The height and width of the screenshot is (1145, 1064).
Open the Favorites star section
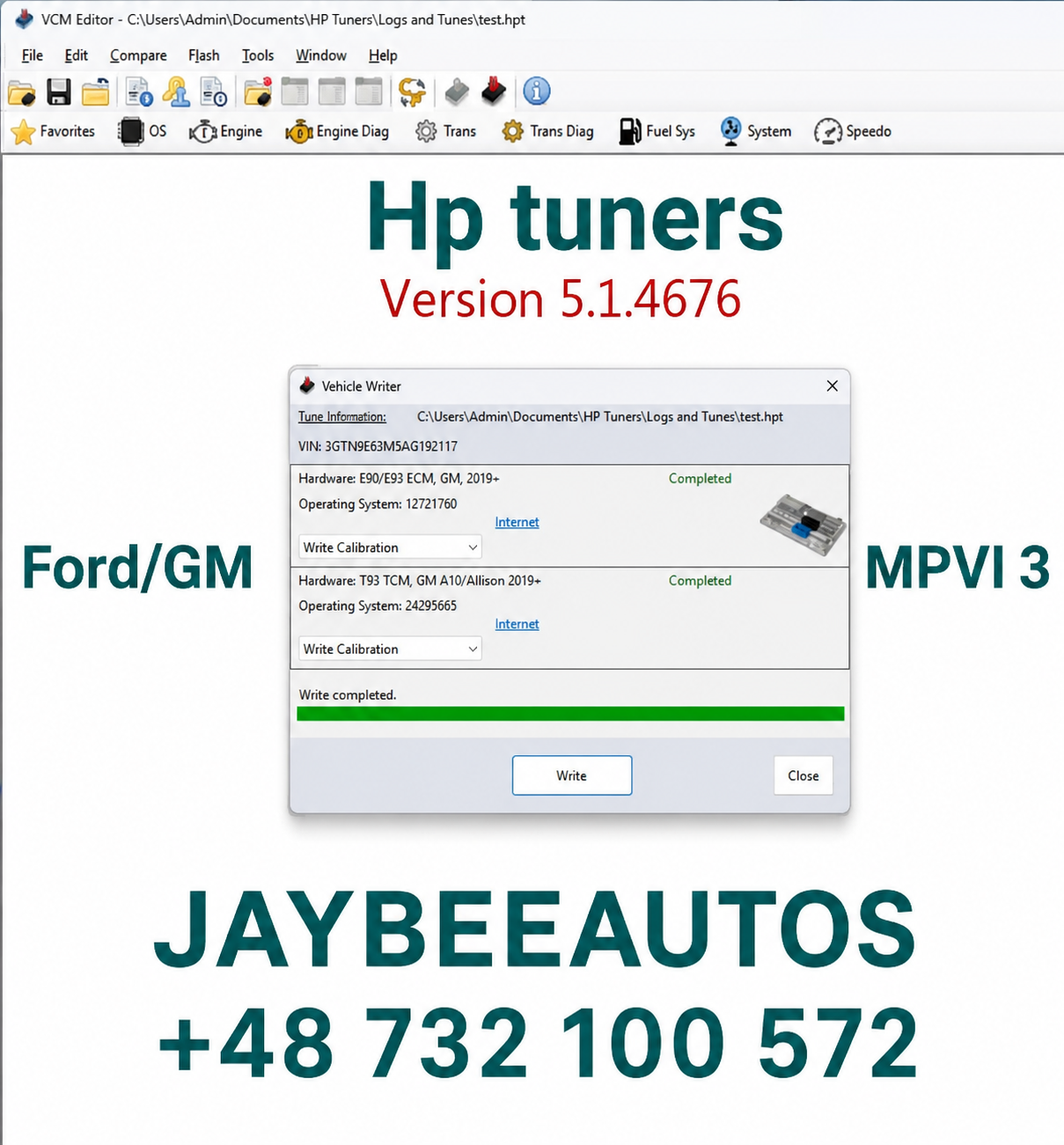point(53,131)
